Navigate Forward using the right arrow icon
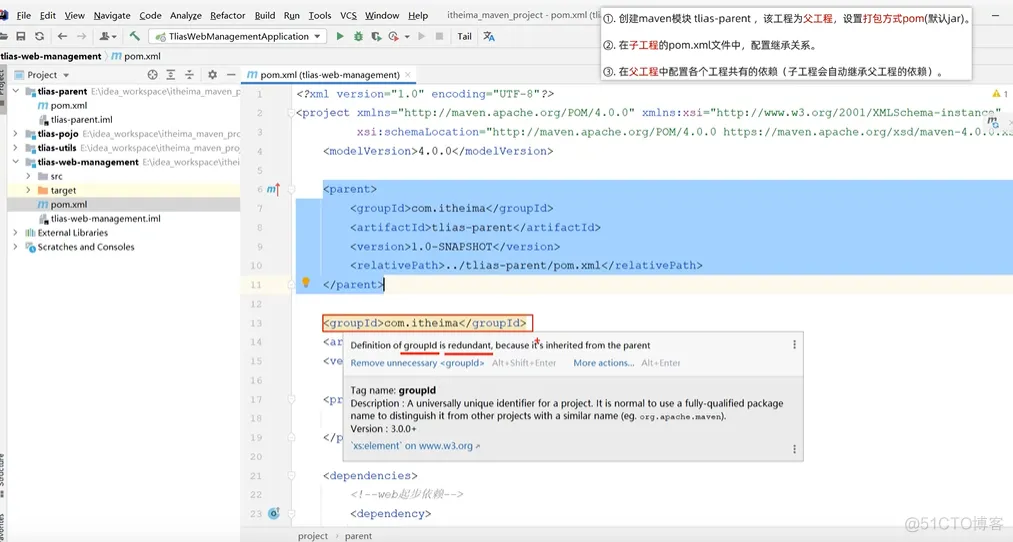The image size is (1013, 542). (x=81, y=37)
